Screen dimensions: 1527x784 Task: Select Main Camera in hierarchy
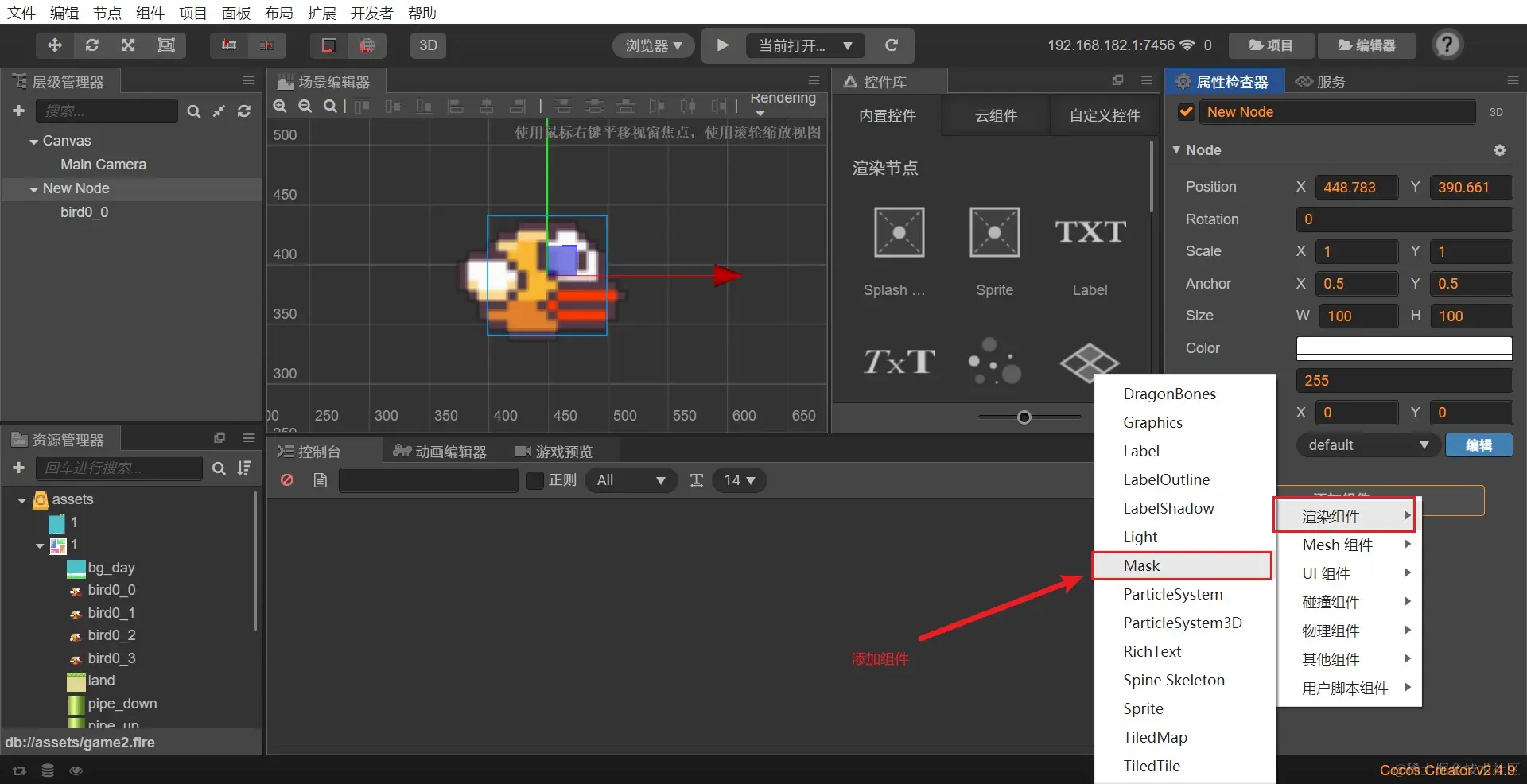[103, 165]
